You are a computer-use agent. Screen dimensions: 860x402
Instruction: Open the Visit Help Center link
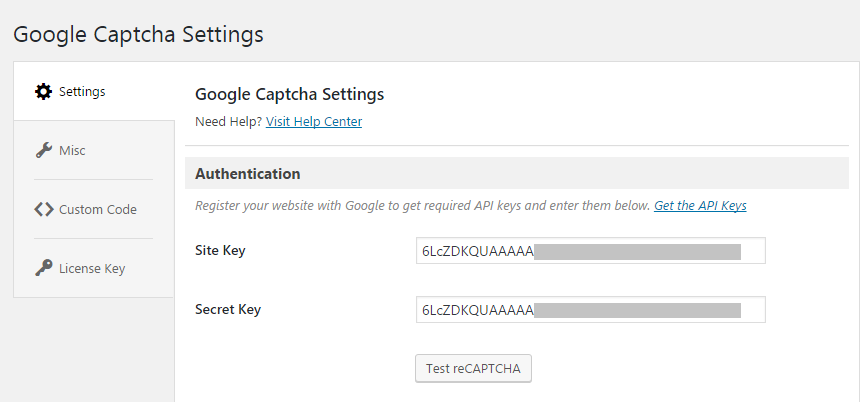314,122
